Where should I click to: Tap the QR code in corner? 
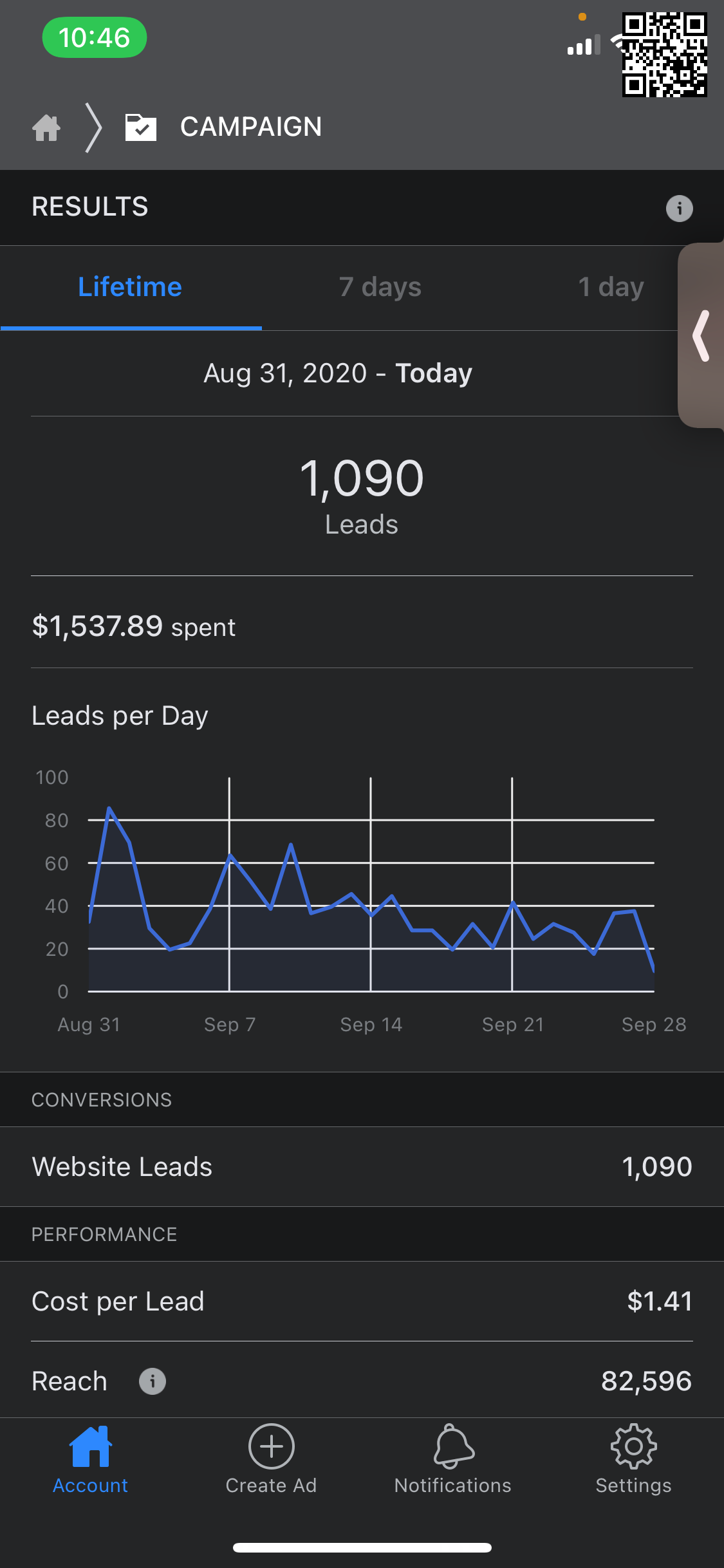pyautogui.click(x=664, y=55)
